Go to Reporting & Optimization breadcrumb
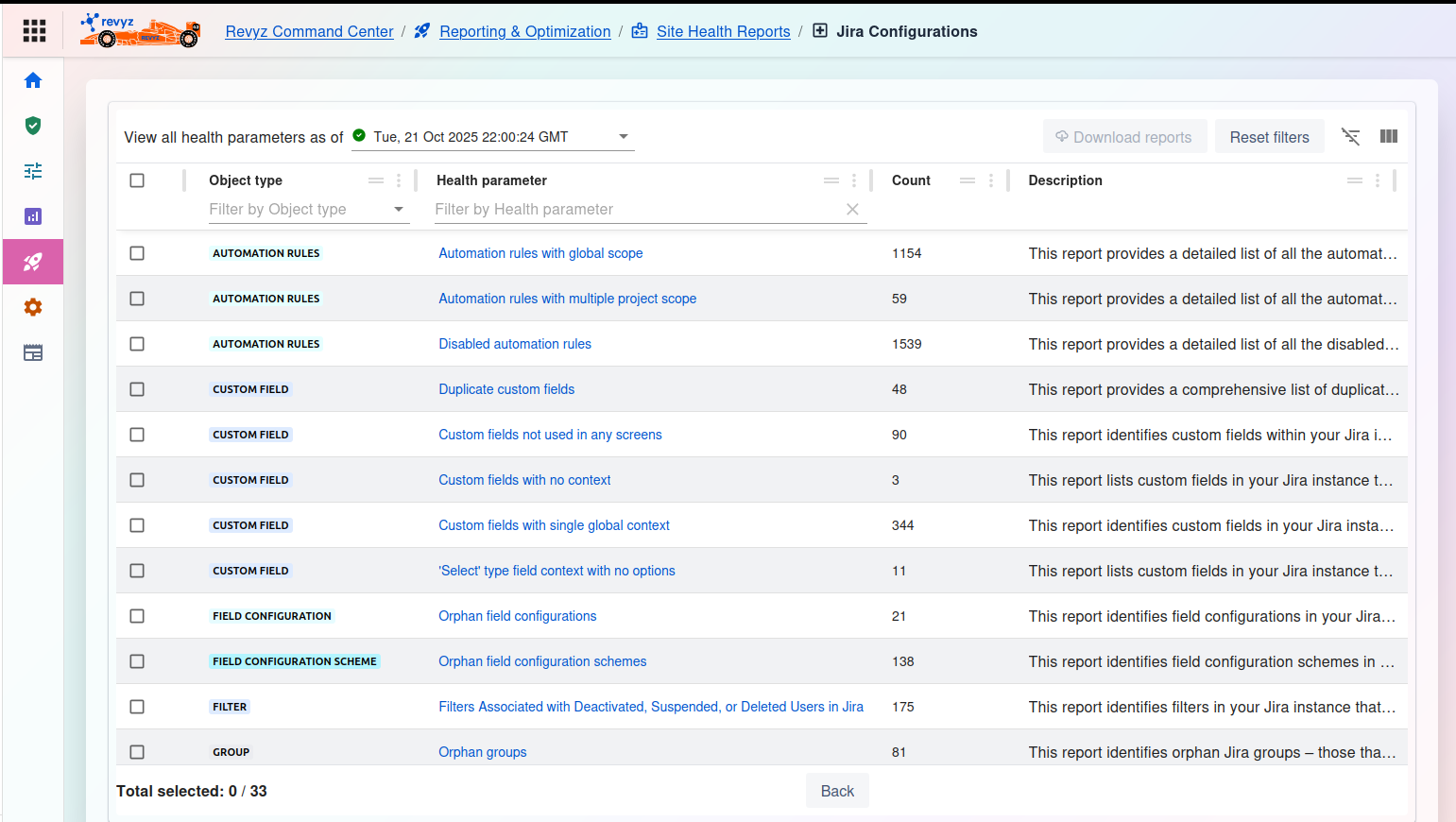 coord(524,31)
